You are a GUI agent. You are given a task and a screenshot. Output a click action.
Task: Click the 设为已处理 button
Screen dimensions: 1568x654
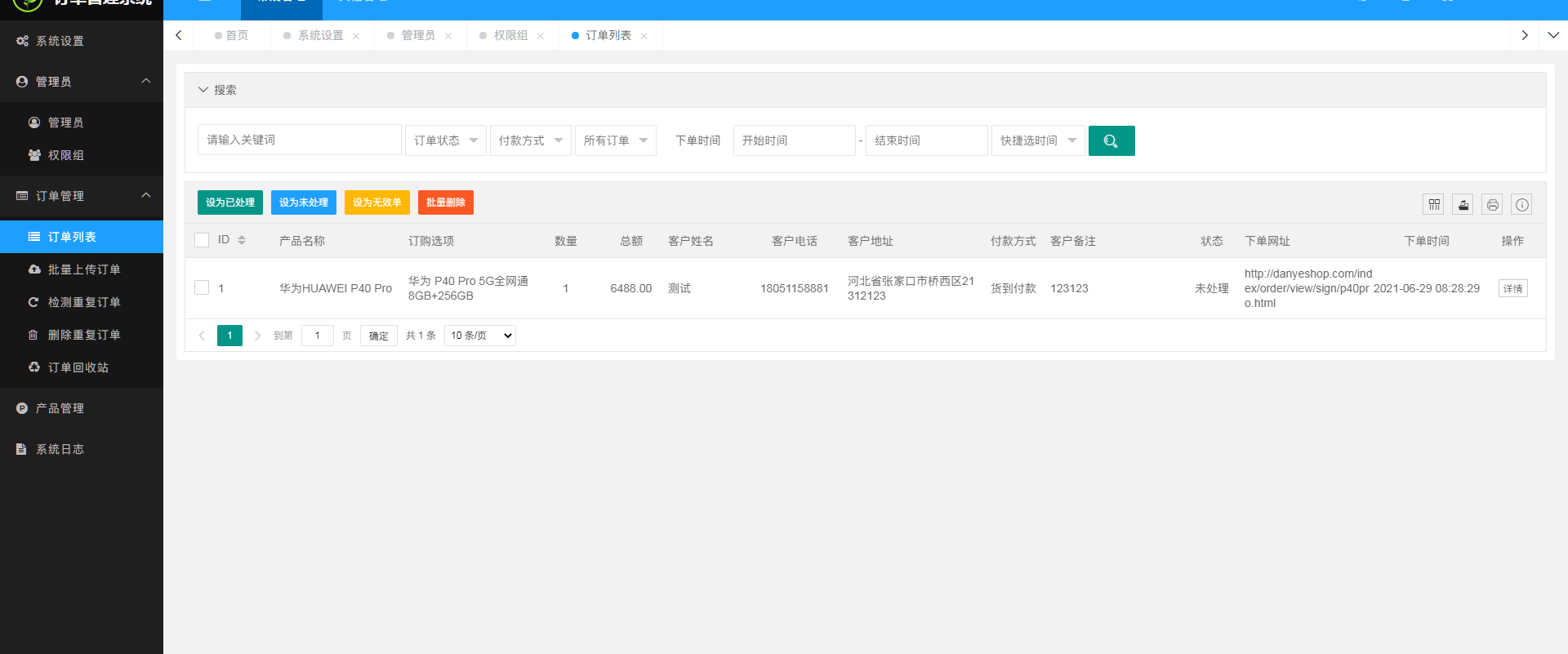point(229,202)
